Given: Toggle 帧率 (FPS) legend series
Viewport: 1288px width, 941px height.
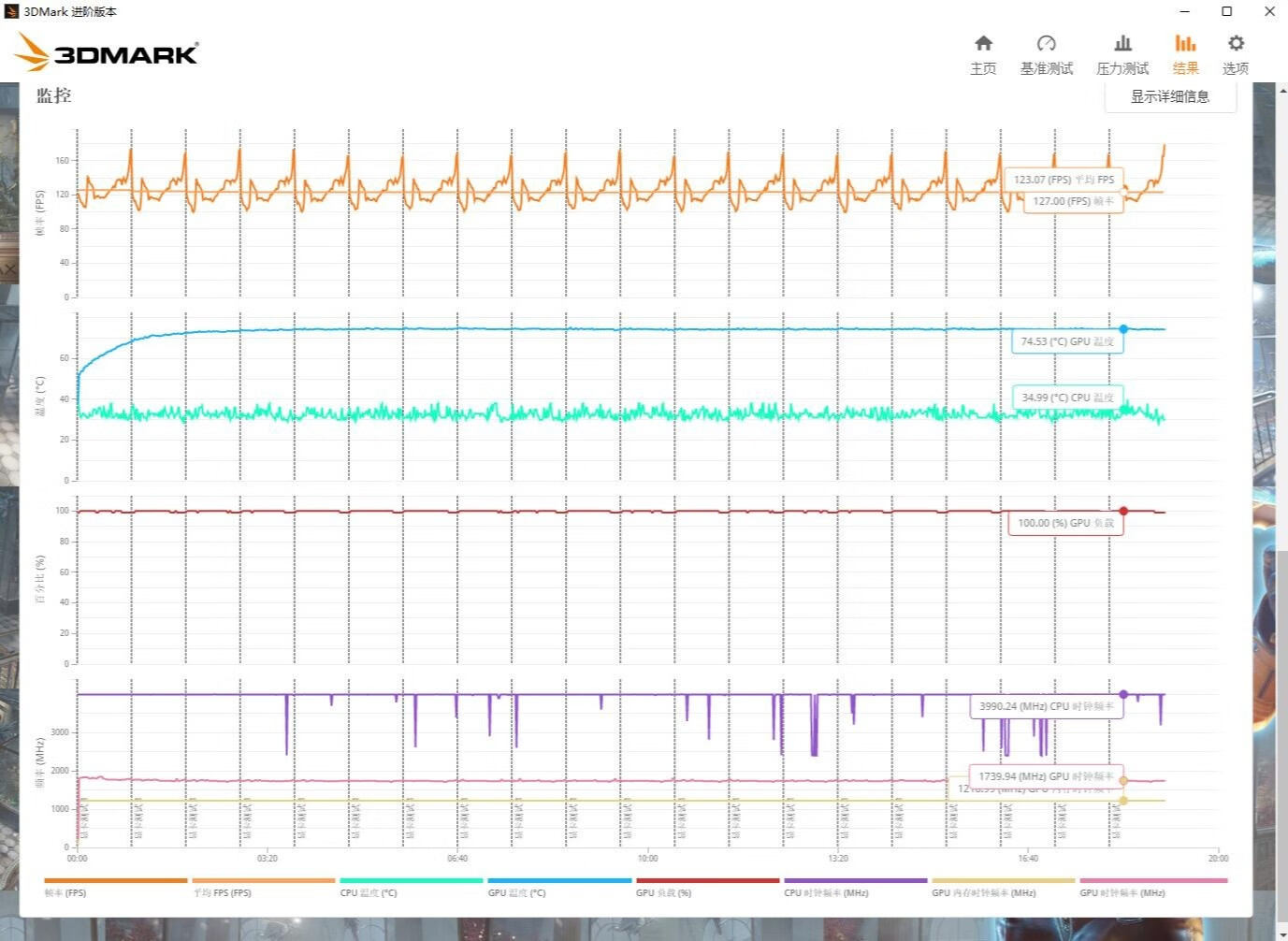Looking at the screenshot, I should coord(116,887).
